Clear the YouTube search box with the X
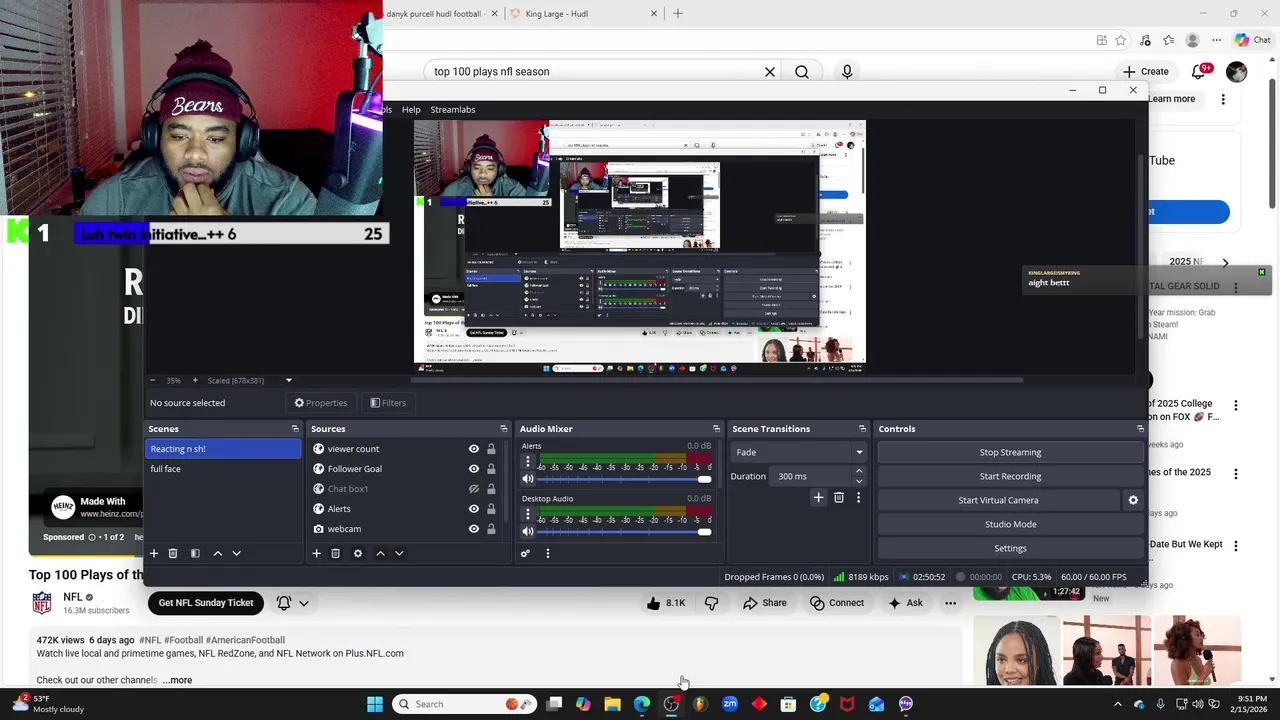 [x=770, y=72]
